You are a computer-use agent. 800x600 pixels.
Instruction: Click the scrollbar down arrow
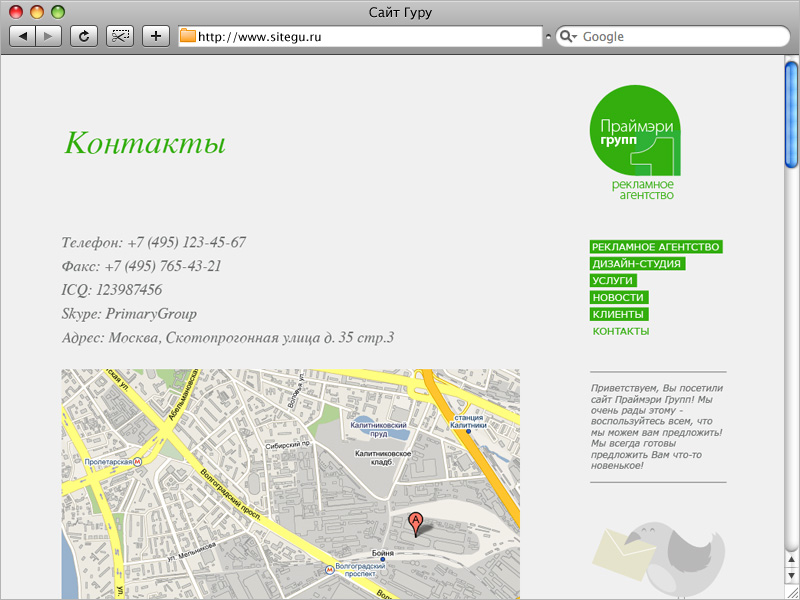tap(791, 576)
